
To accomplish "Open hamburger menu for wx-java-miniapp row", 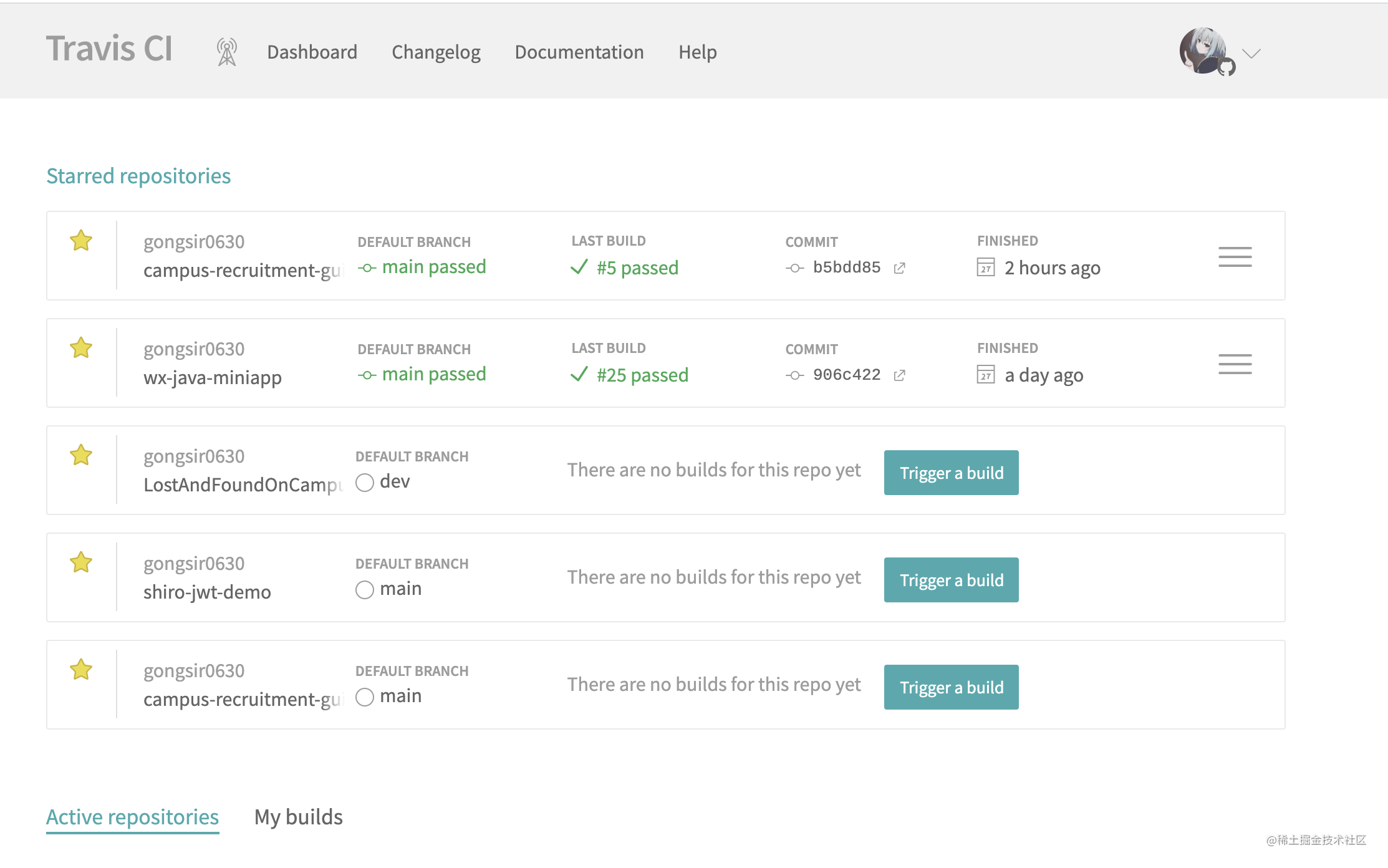I will (x=1235, y=364).
